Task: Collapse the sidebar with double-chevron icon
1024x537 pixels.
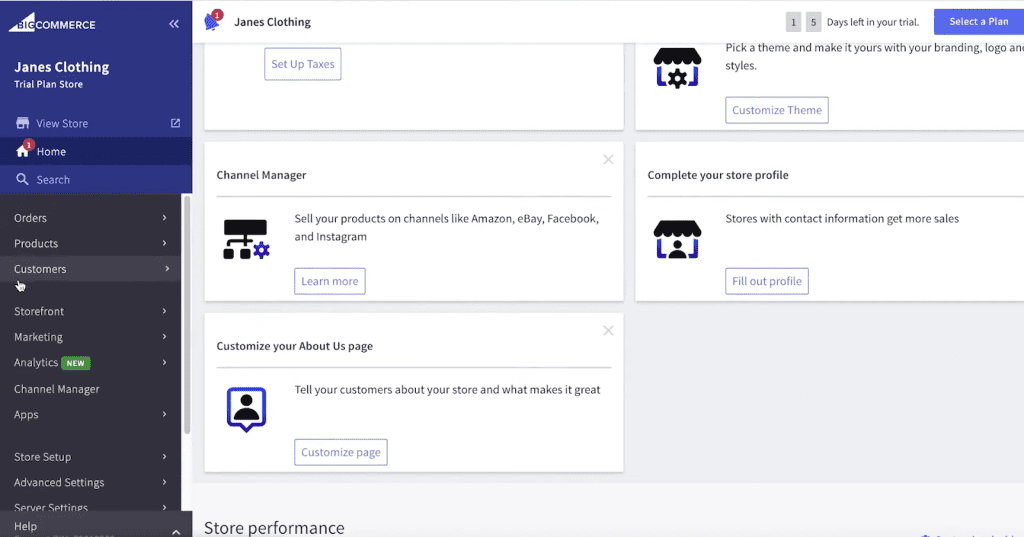Action: click(174, 24)
